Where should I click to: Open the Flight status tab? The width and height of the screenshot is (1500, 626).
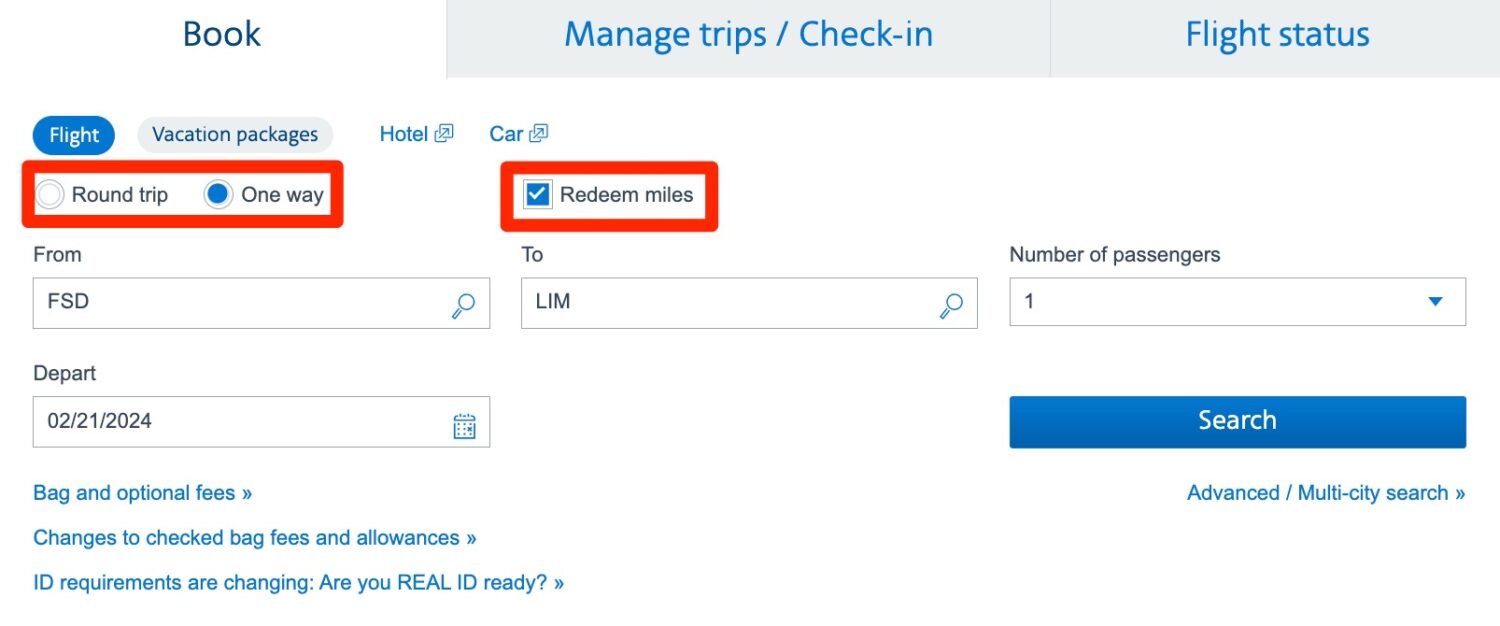(1276, 34)
